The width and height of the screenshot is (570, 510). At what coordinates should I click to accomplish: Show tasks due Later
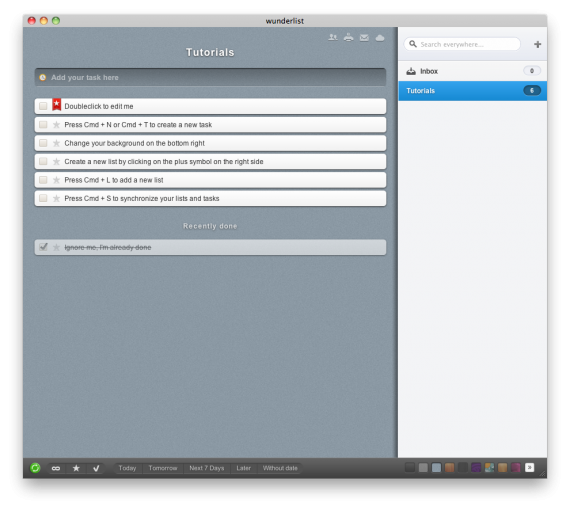click(244, 468)
